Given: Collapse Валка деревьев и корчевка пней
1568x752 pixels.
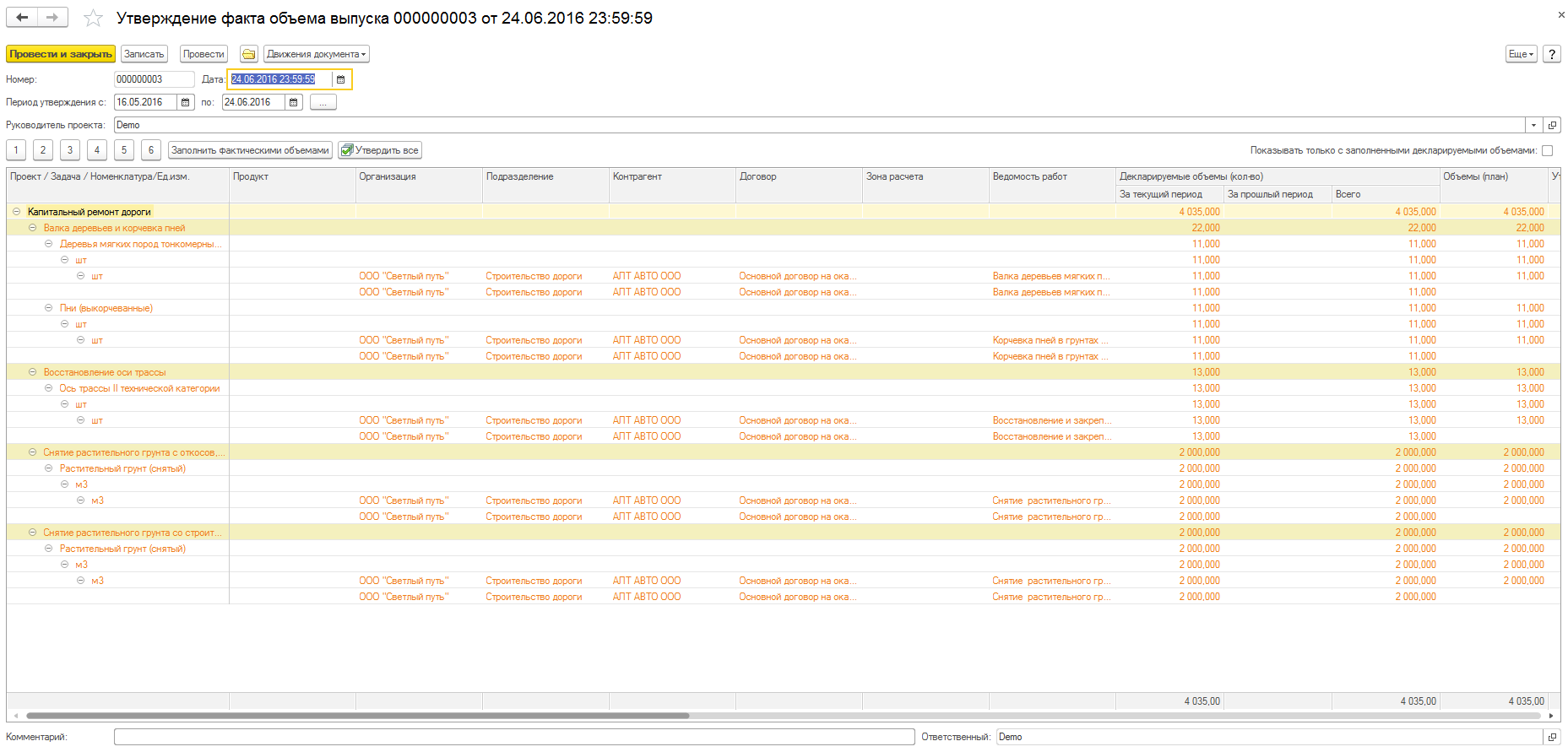Looking at the screenshot, I should pos(32,228).
